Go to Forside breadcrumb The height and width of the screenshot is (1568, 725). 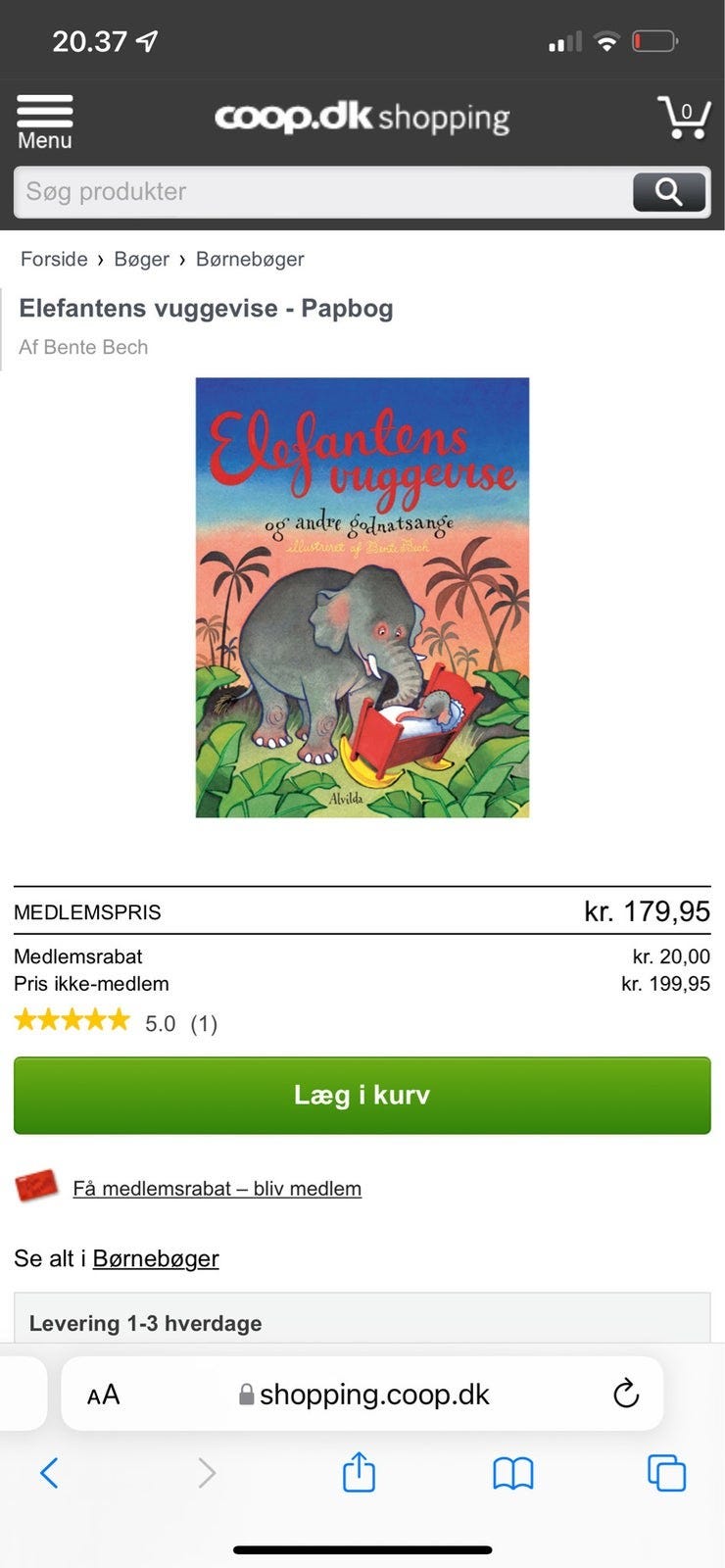point(54,259)
